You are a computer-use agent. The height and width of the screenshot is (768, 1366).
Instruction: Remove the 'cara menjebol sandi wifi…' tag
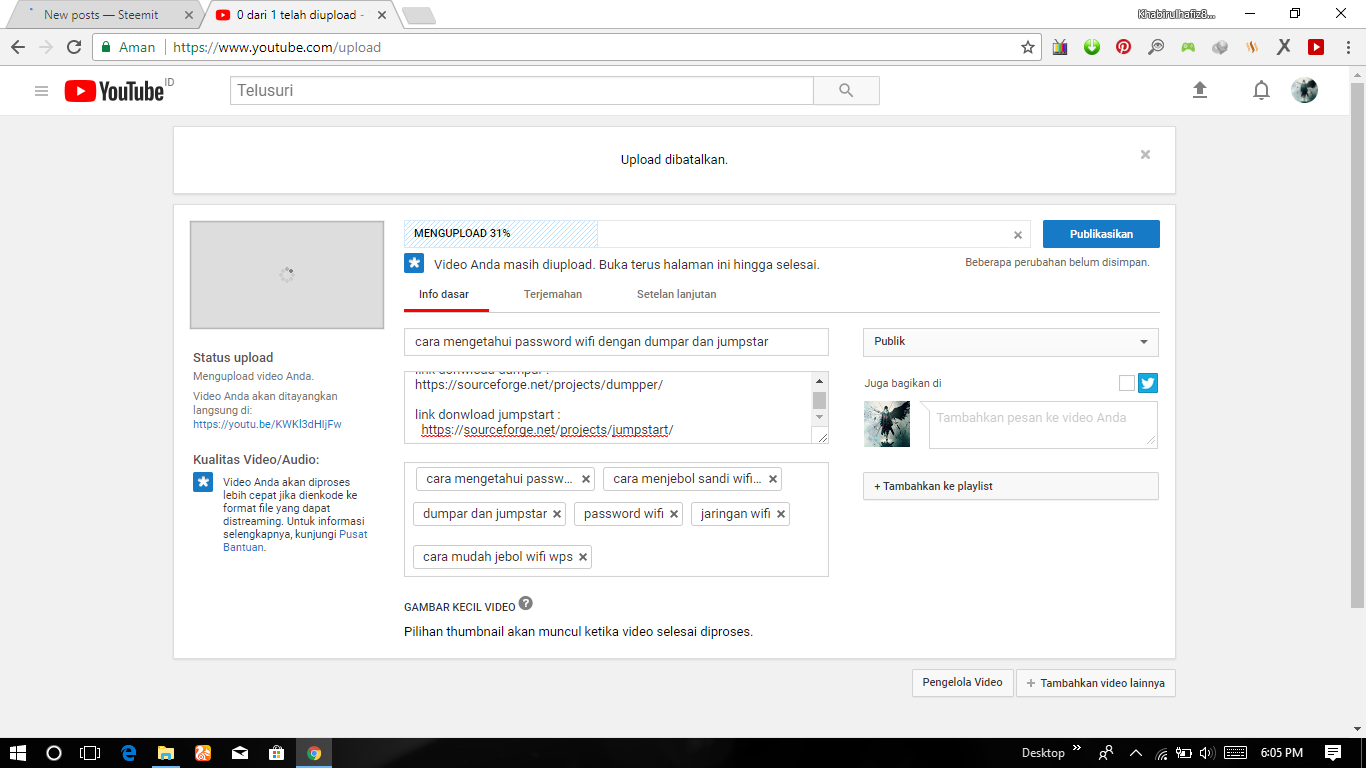point(773,479)
